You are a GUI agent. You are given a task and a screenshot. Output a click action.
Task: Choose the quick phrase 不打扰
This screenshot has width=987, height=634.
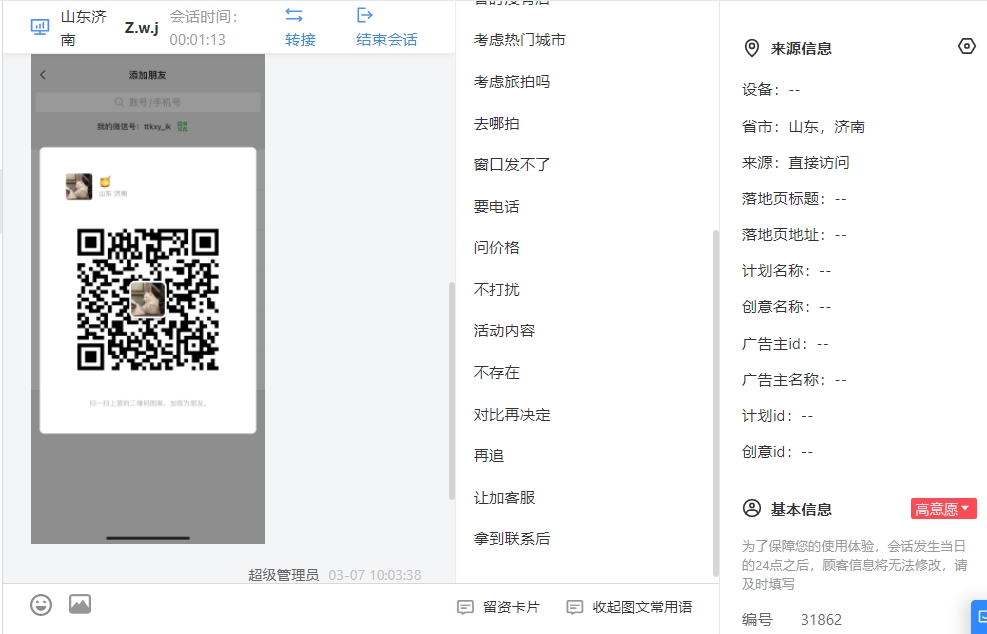[x=497, y=290]
